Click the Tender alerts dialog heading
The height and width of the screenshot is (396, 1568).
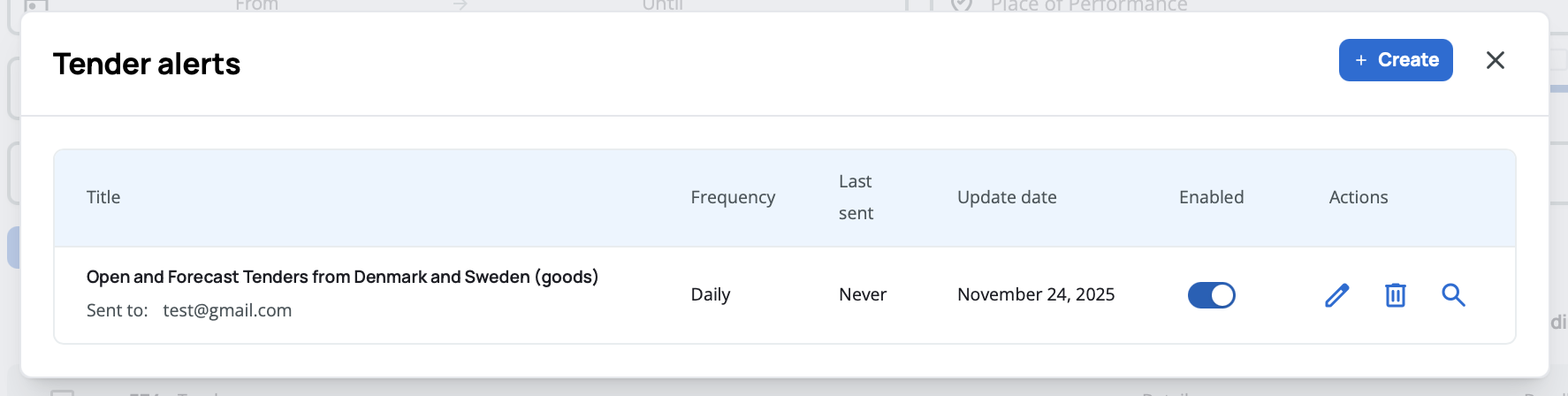[147, 64]
